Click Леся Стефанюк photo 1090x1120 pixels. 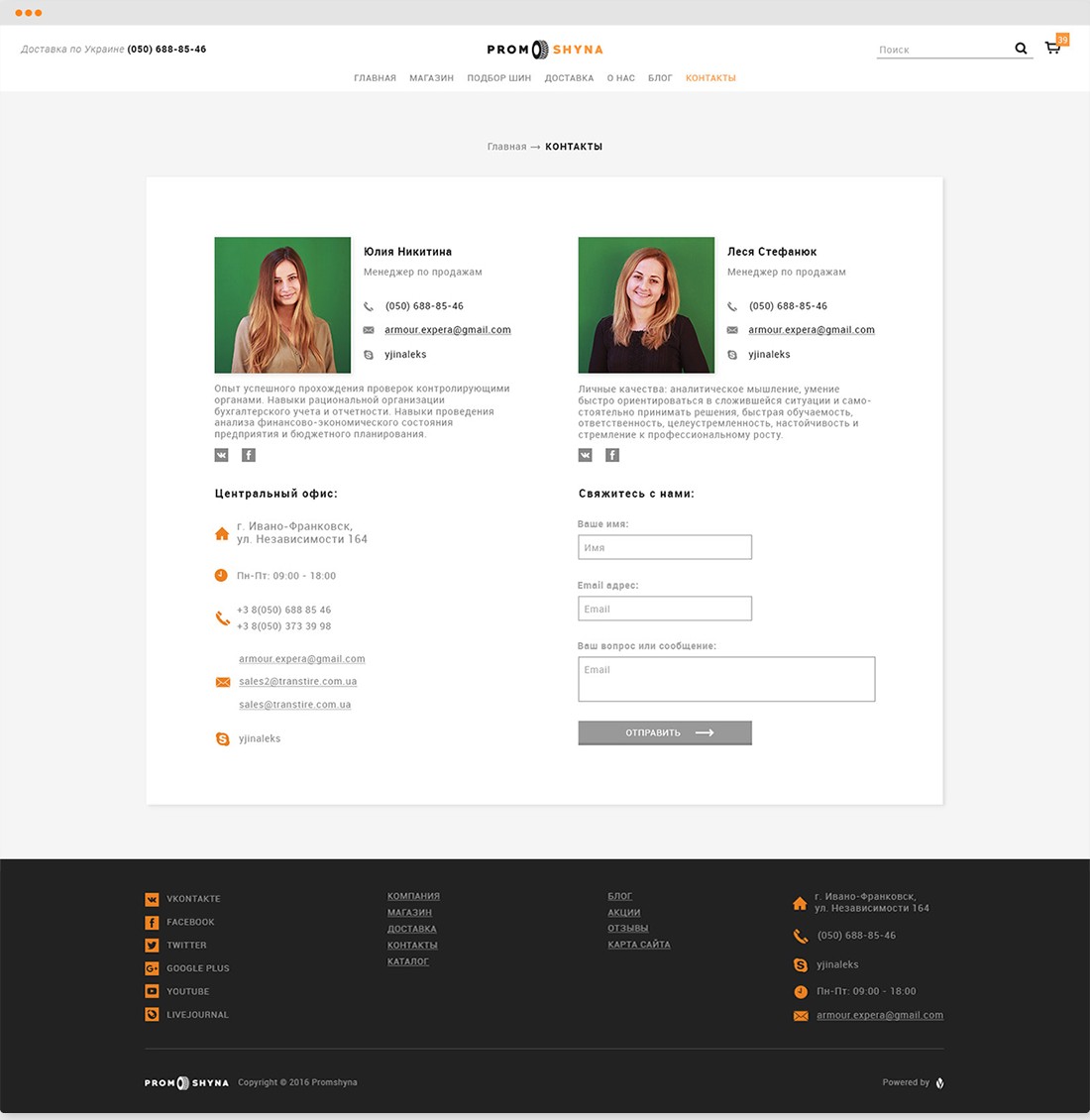coord(646,305)
